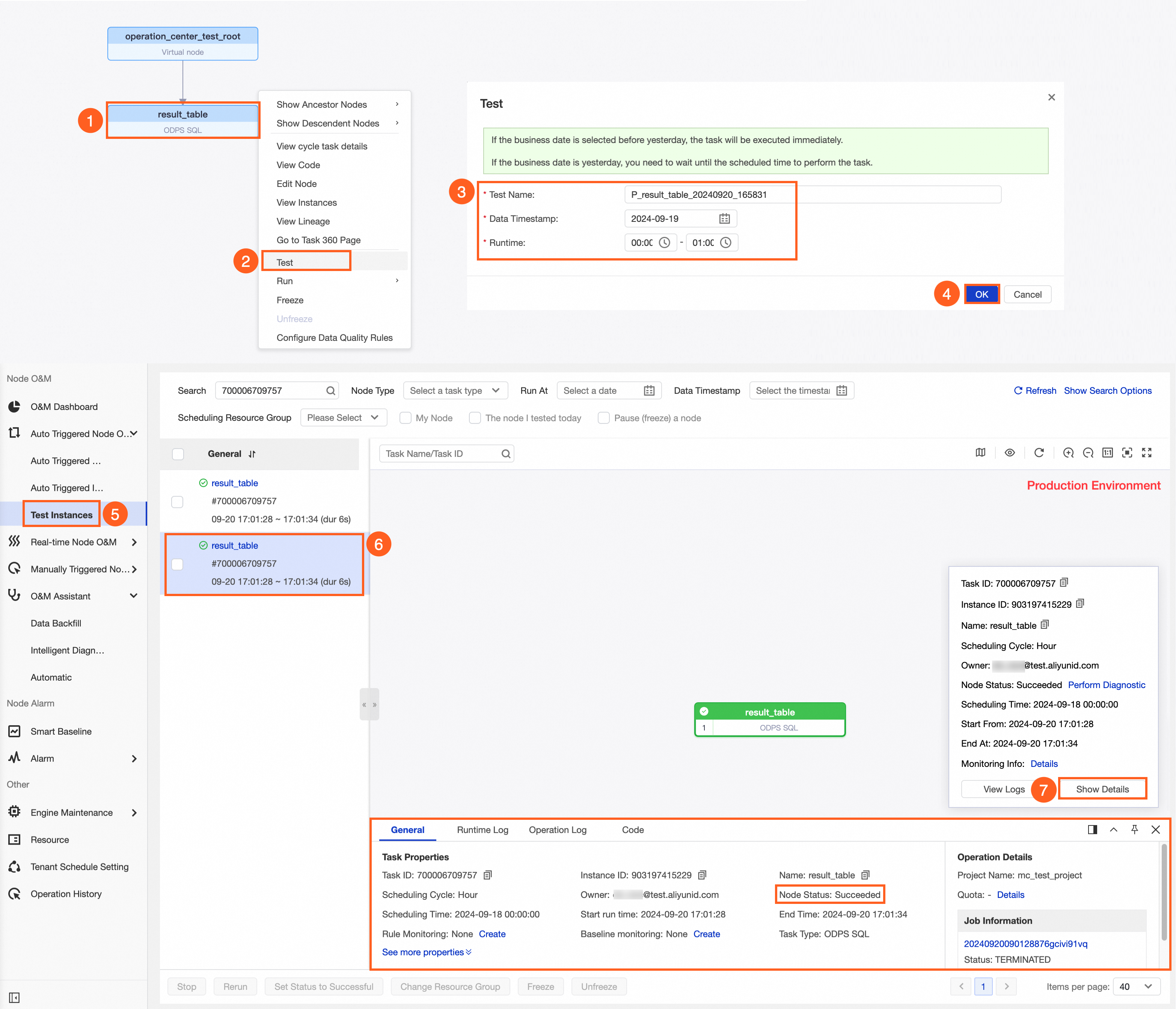Pin the details panel with pushpin icon
Image resolution: width=1176 pixels, height=1009 pixels.
click(x=1134, y=829)
